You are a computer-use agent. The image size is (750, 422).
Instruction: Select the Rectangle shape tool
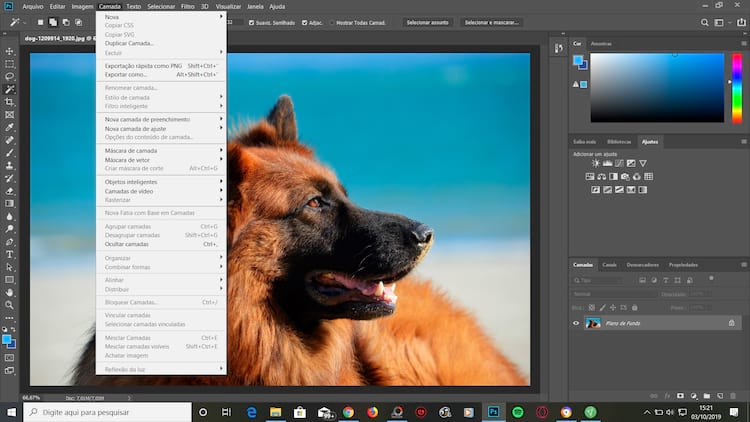coord(10,280)
